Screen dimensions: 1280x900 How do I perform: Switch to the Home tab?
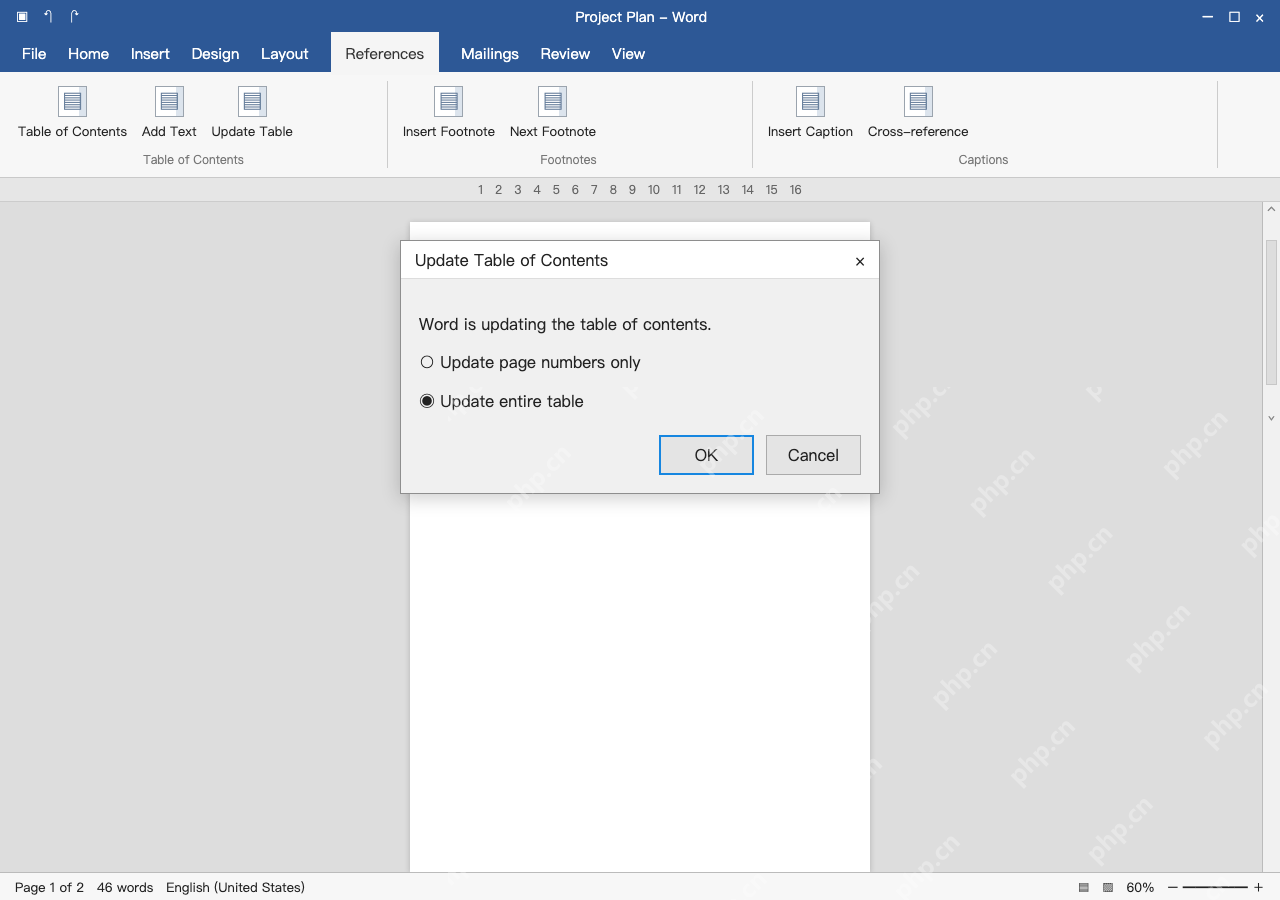pos(88,54)
